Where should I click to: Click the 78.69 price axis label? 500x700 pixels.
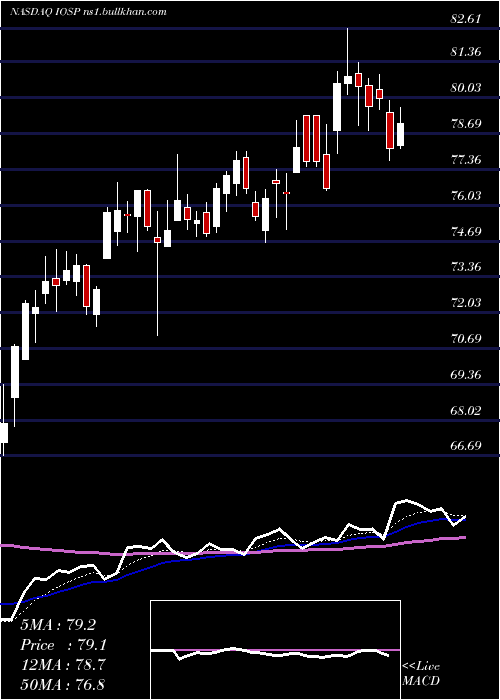coord(466,123)
